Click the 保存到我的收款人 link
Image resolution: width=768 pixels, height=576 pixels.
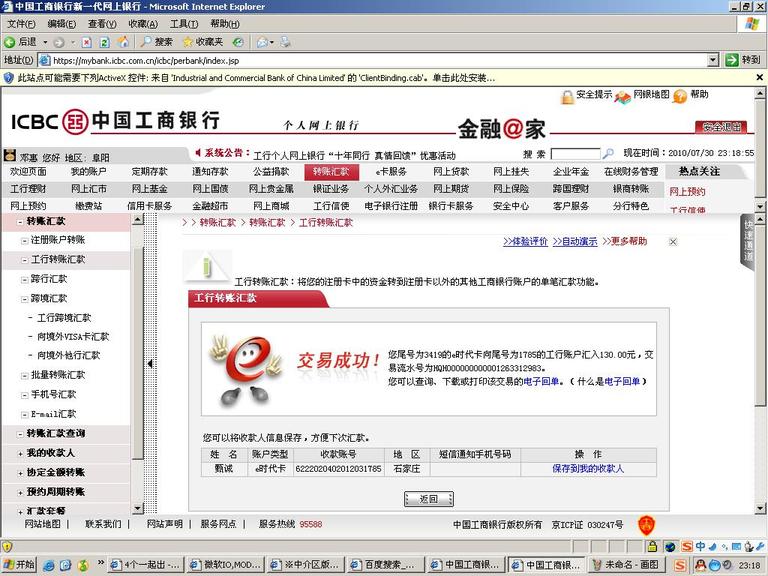pyautogui.click(x=588, y=468)
